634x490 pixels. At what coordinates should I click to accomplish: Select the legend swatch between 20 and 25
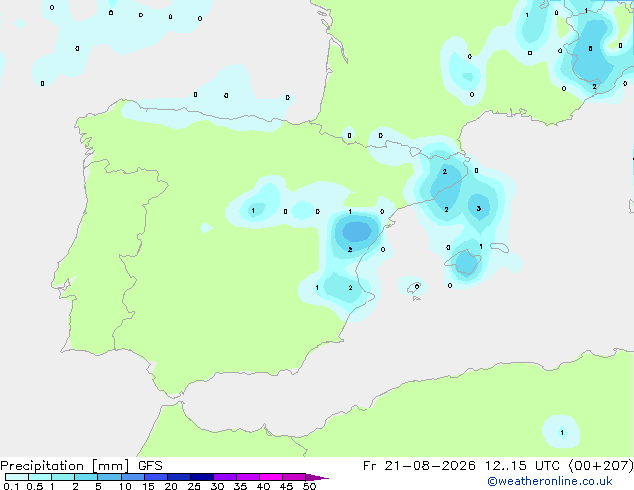pyautogui.click(x=179, y=477)
